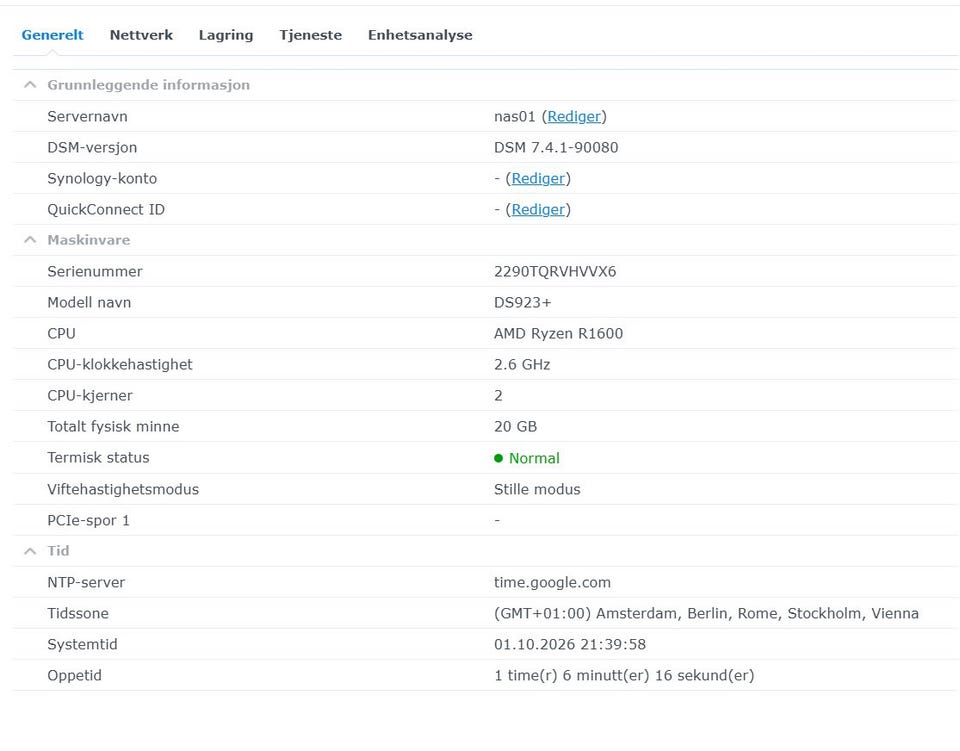Click the NTP-server label
This screenshot has width=960, height=751.
pyautogui.click(x=86, y=583)
